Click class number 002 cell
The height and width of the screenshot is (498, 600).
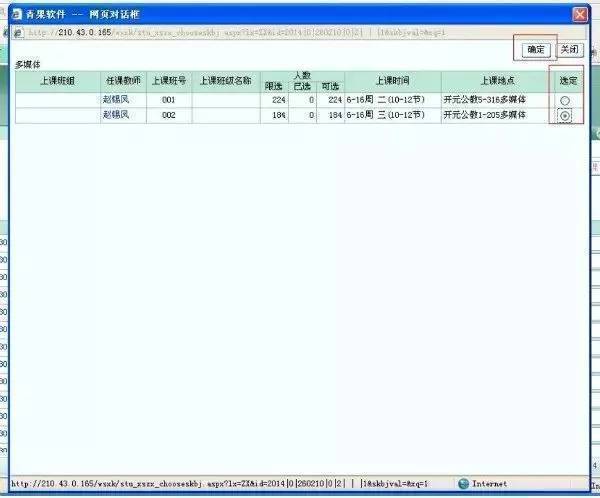click(x=169, y=115)
